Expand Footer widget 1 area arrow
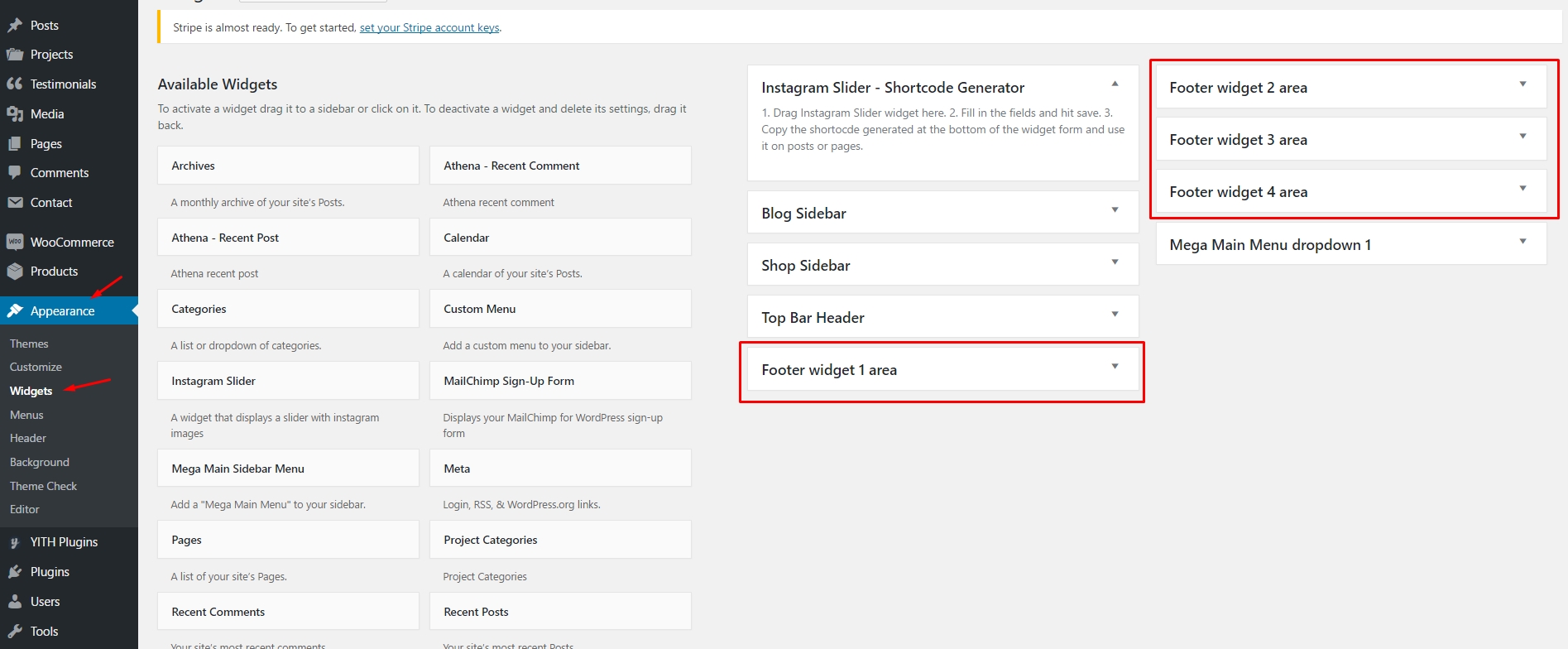The width and height of the screenshot is (1568, 649). pos(1115,367)
